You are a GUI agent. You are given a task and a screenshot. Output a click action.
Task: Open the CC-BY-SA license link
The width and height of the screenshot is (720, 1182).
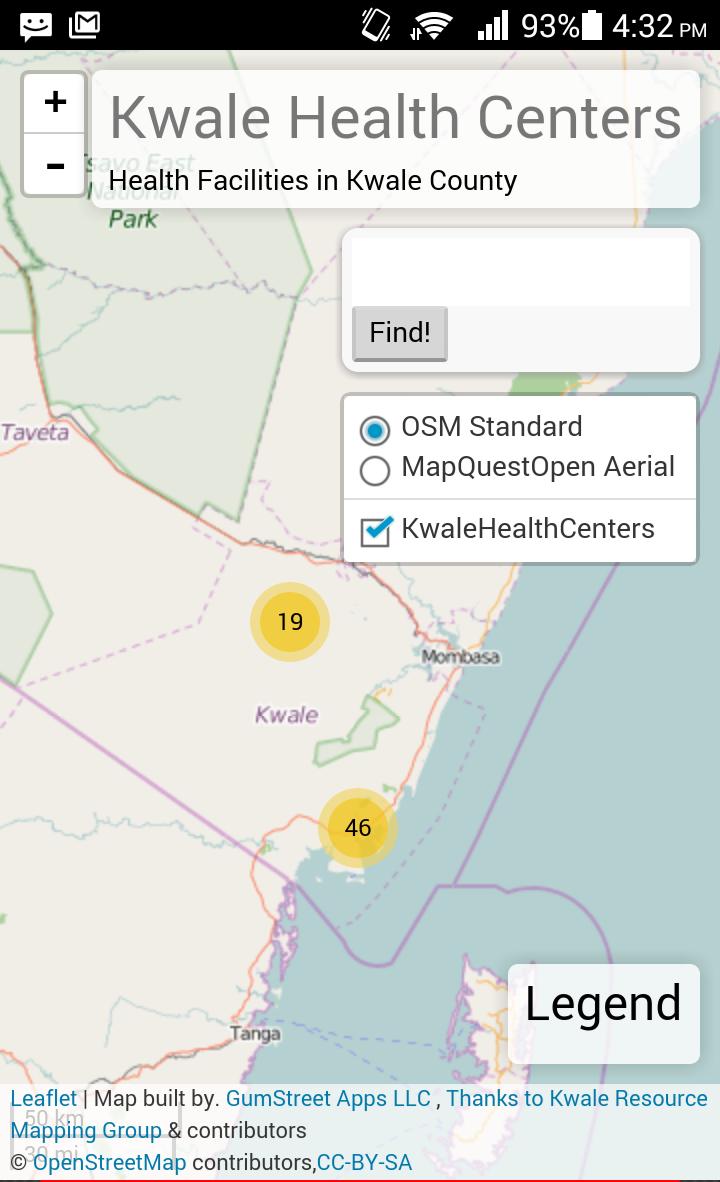click(x=364, y=1162)
